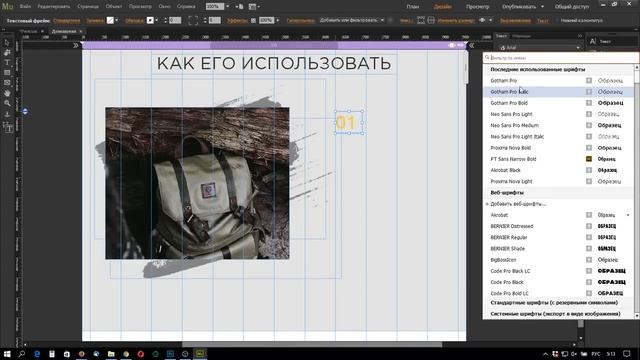
Task: Open the Text panel icon at far right
Action: coord(593,41)
